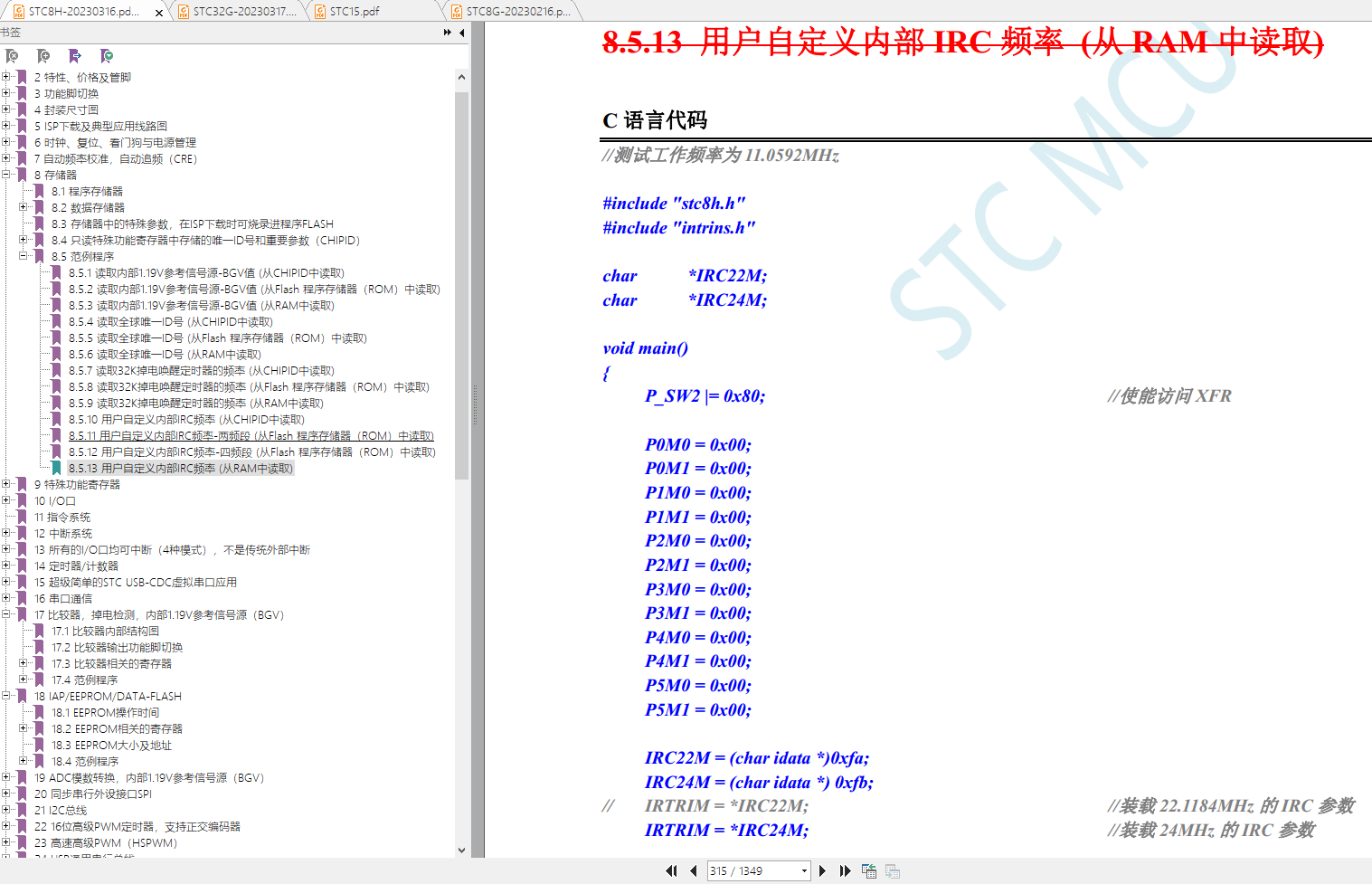Select bookmark 20 同步串行外设接口SPI
The image size is (1372, 884).
coord(93,794)
